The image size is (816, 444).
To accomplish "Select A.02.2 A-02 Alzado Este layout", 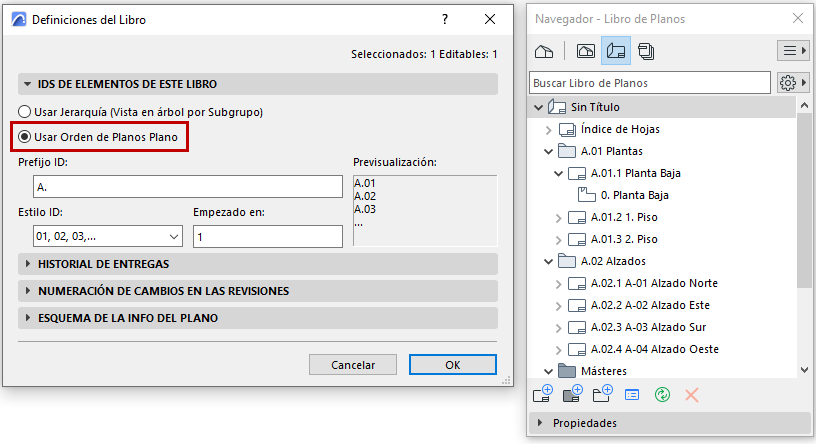I will pos(650,305).
